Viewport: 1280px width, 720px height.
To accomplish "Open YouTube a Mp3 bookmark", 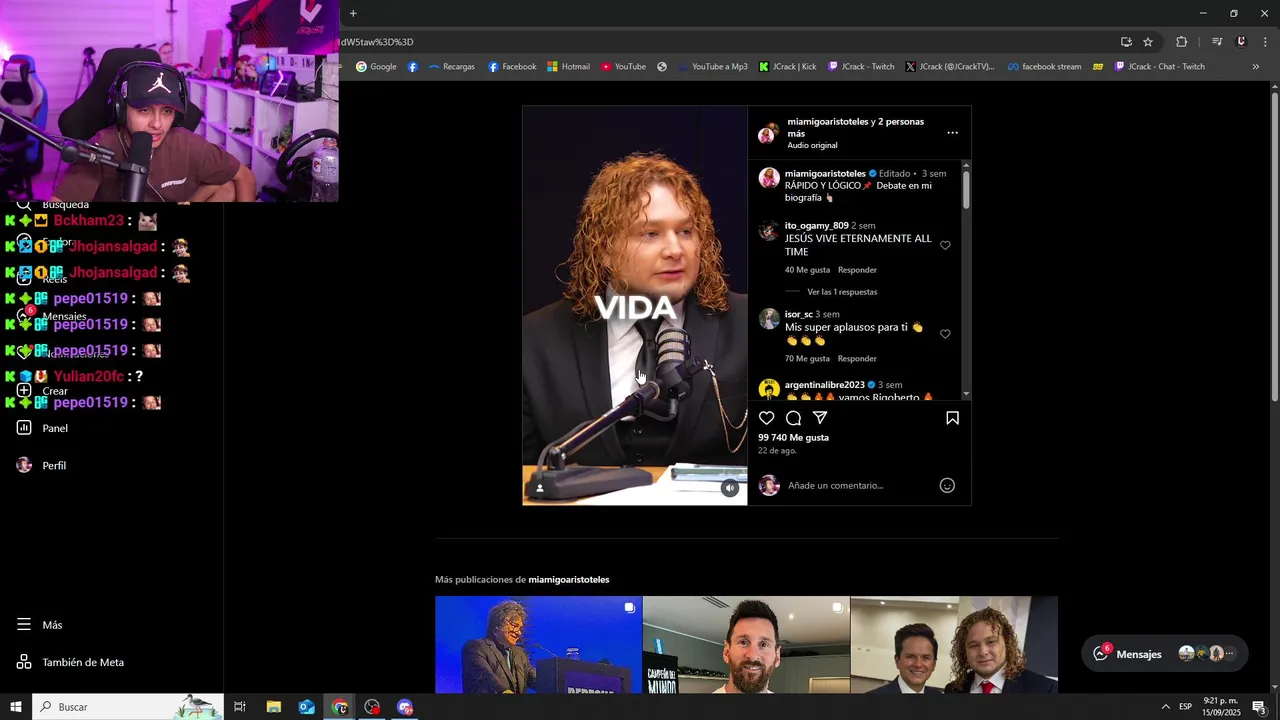I will pyautogui.click(x=712, y=67).
